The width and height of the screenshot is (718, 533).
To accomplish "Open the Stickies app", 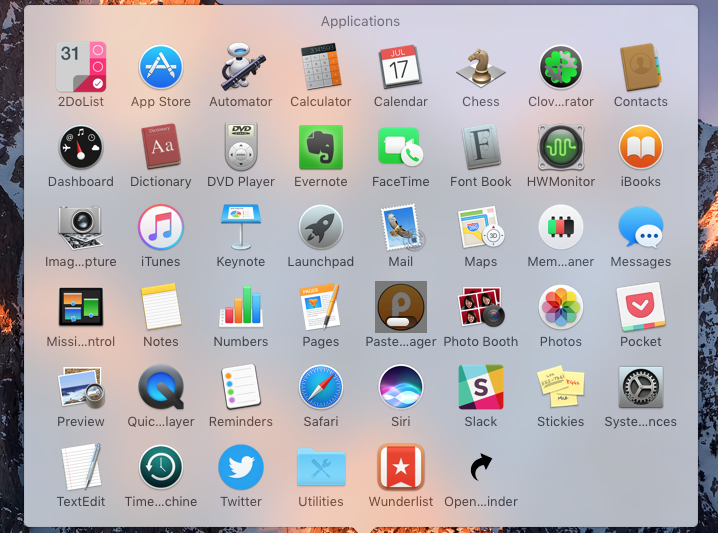I will 560,387.
